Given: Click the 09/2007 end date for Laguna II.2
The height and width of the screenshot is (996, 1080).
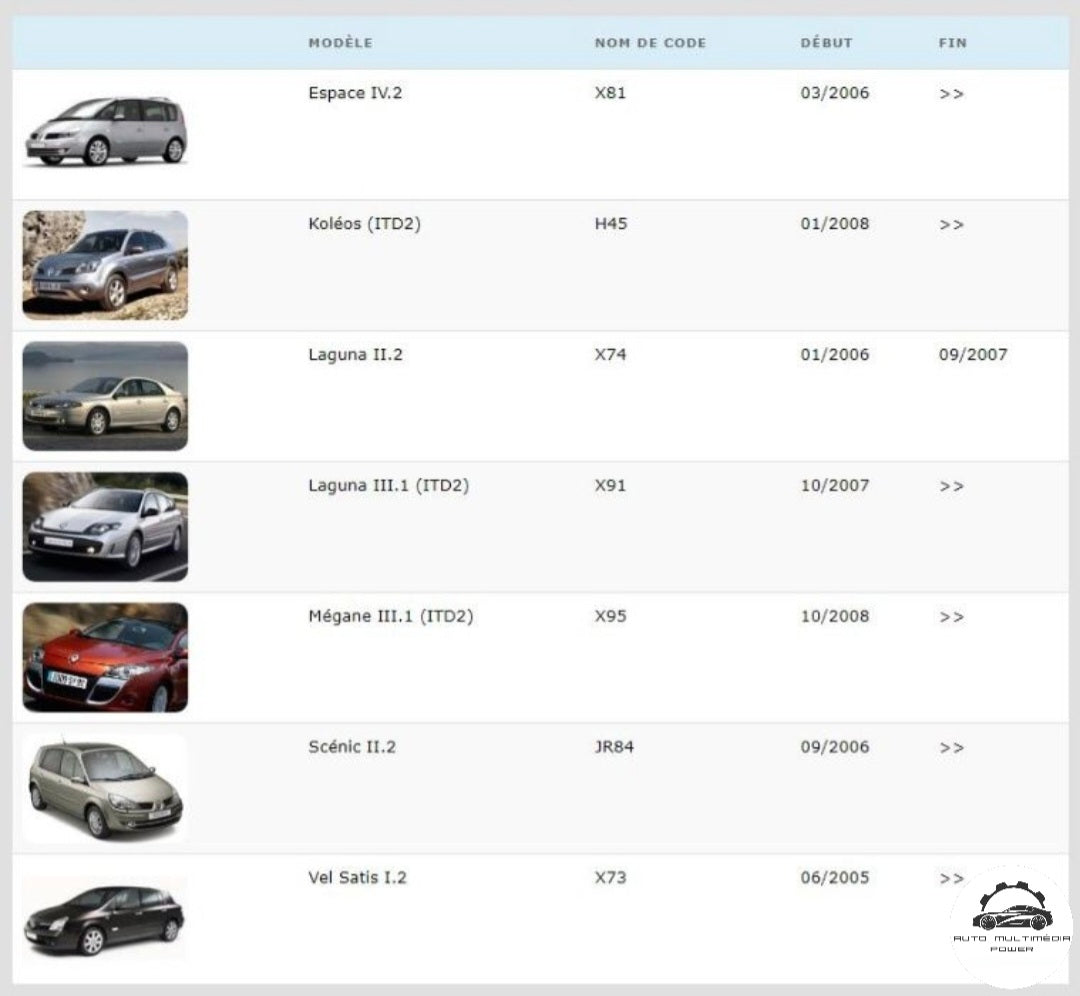Looking at the screenshot, I should 971,354.
